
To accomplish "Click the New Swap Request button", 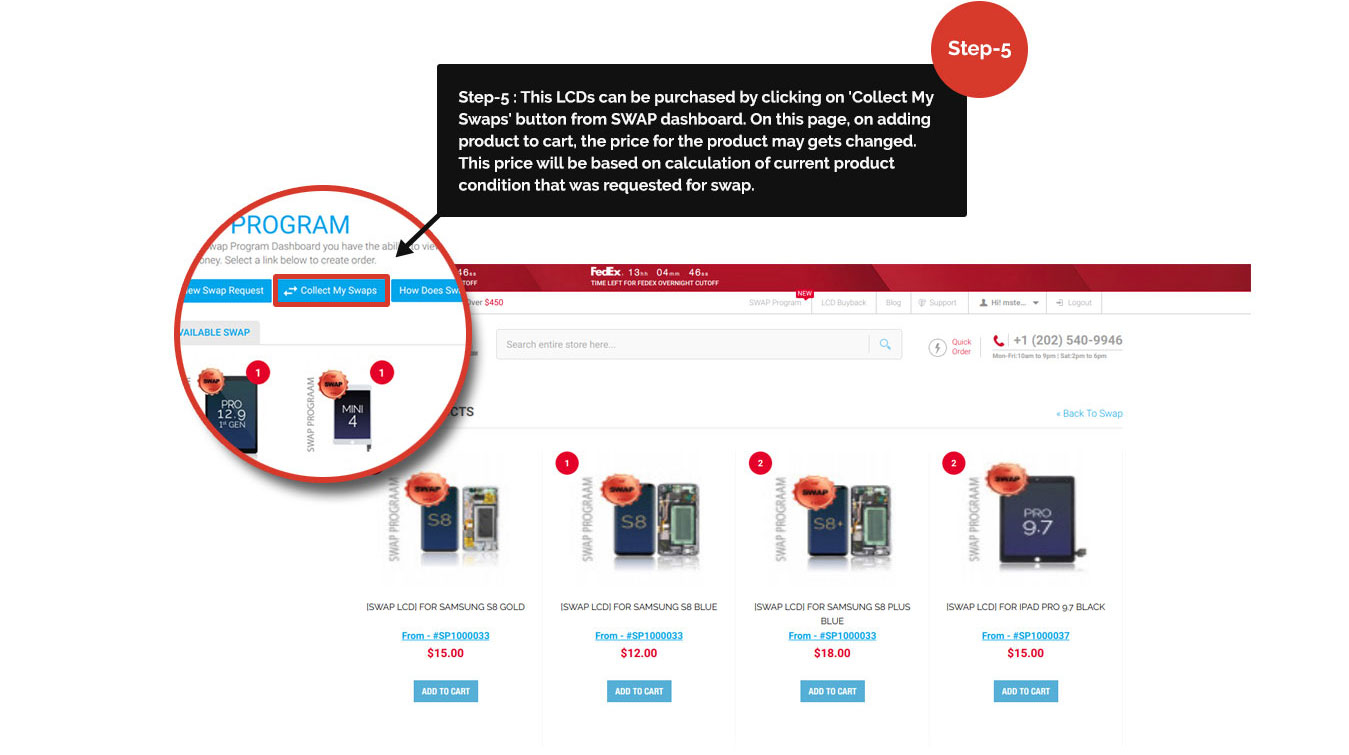I will [222, 291].
